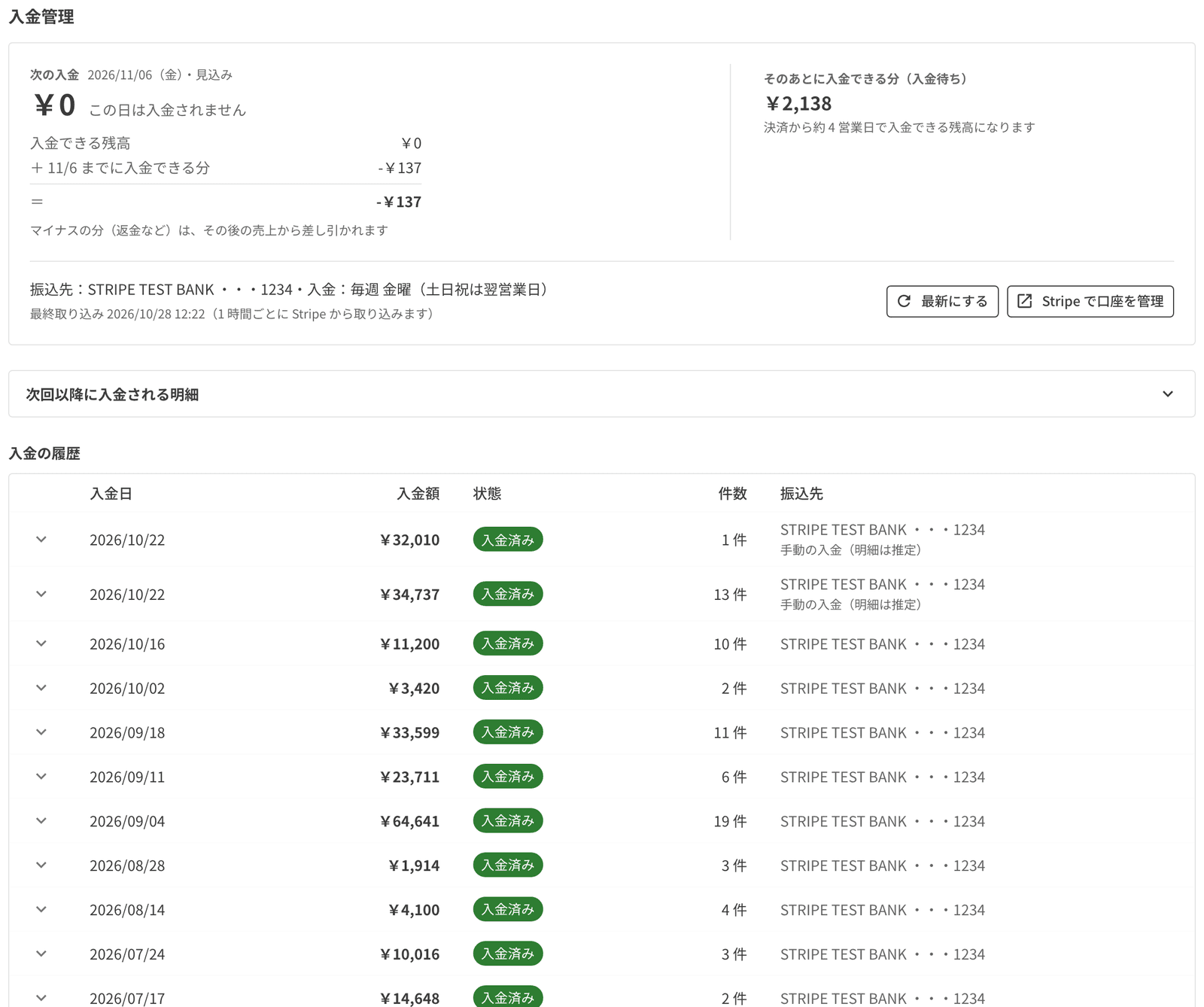Click the 入金日 column header
This screenshot has height=1007, width=1204.
click(x=111, y=494)
